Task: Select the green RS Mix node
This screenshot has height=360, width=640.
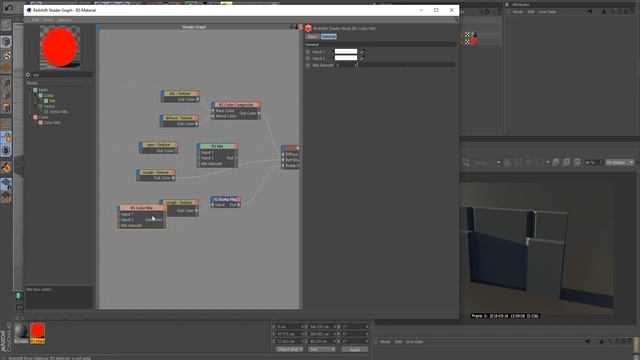Action: [217, 146]
